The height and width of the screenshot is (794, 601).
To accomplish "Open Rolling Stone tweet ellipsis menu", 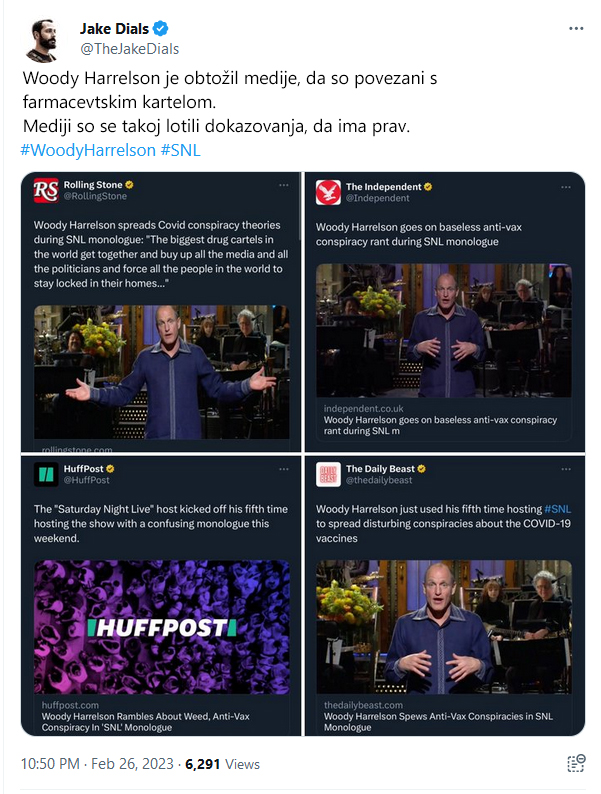I will click(284, 185).
